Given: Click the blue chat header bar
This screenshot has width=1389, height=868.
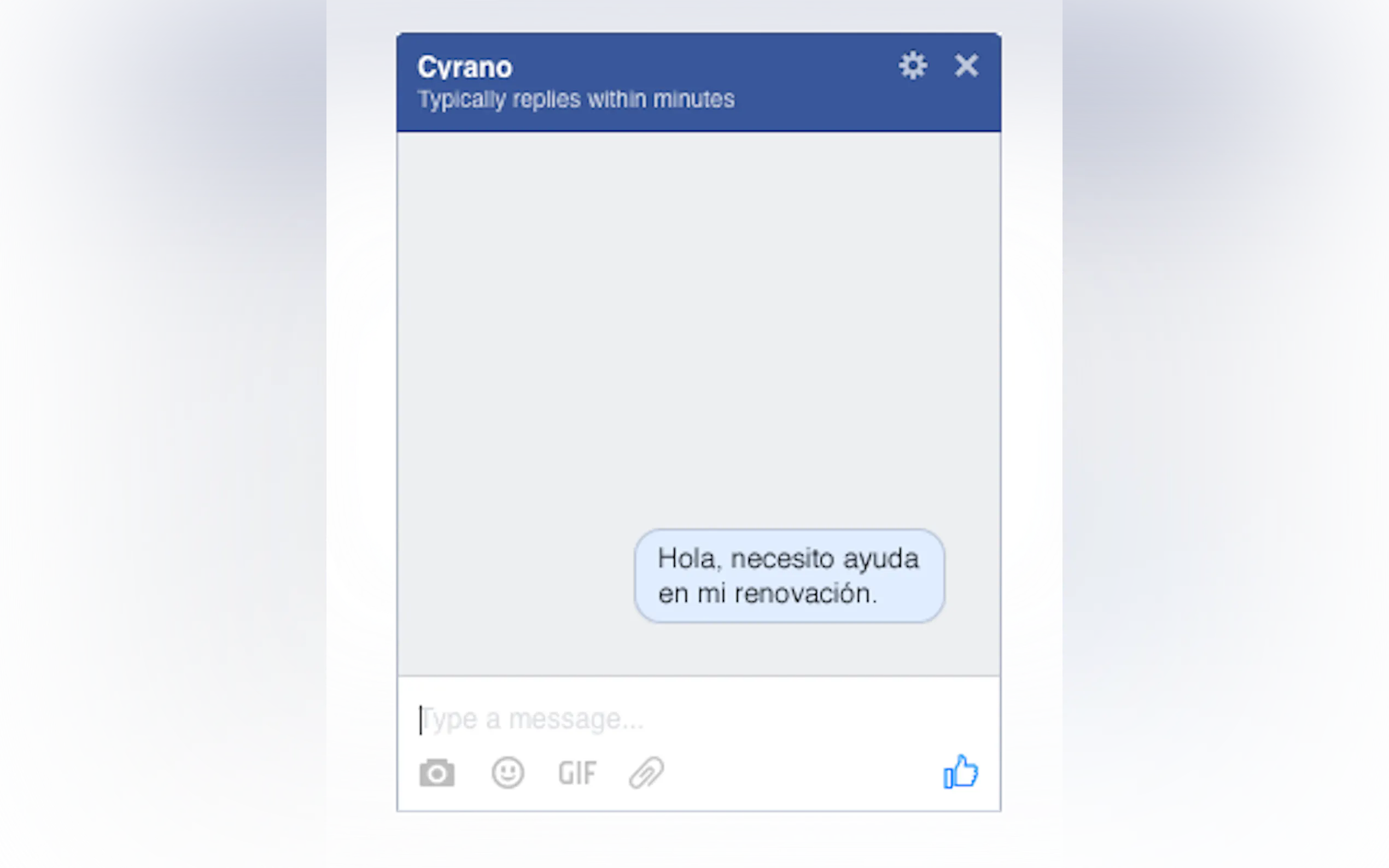Looking at the screenshot, I should (x=698, y=83).
